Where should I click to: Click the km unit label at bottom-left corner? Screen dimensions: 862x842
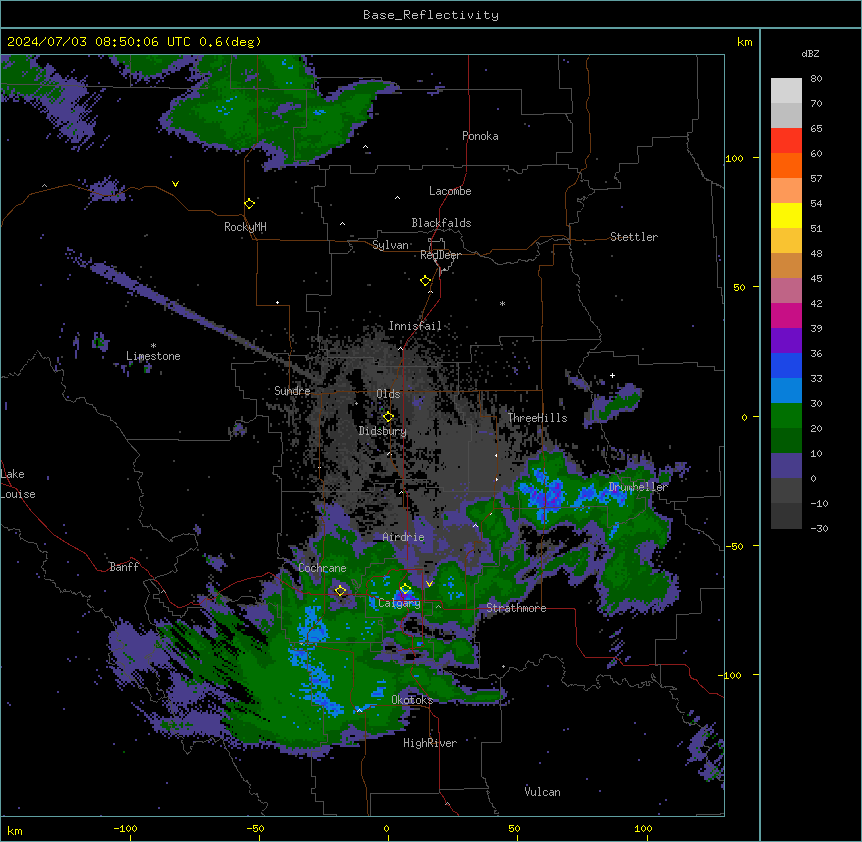pyautogui.click(x=15, y=830)
